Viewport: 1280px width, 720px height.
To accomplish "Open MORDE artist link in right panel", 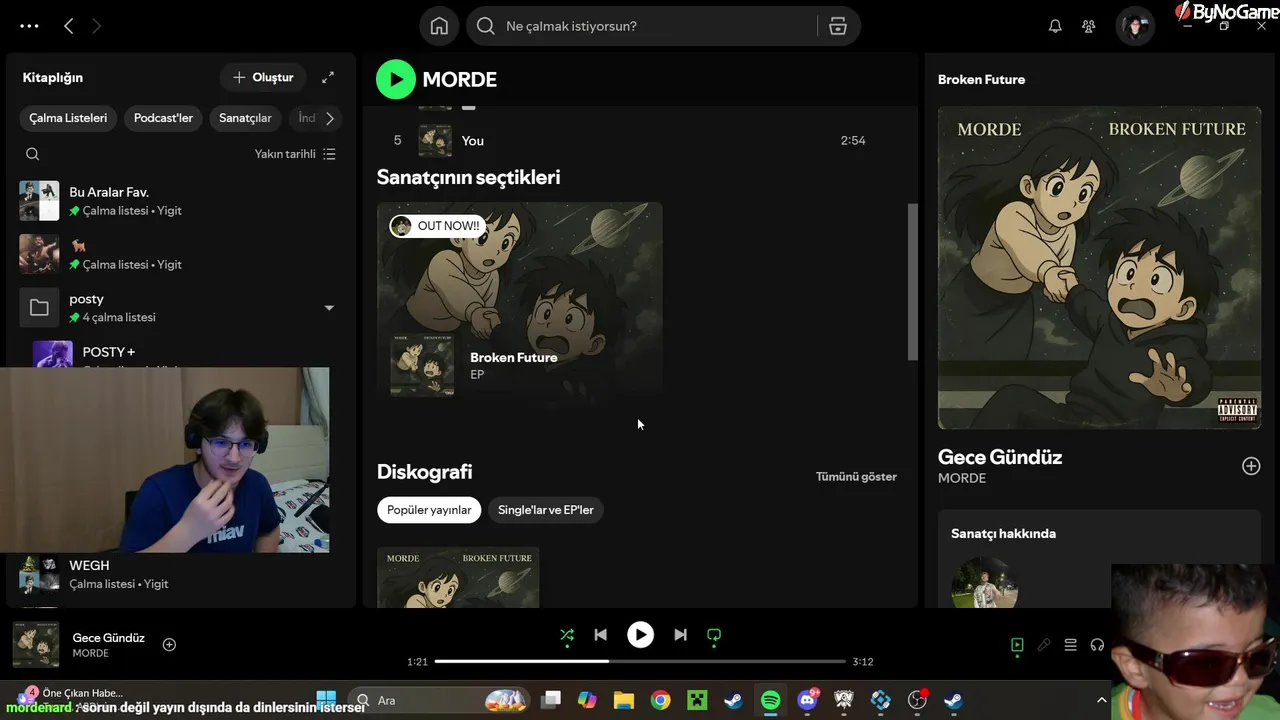I will 962,478.
